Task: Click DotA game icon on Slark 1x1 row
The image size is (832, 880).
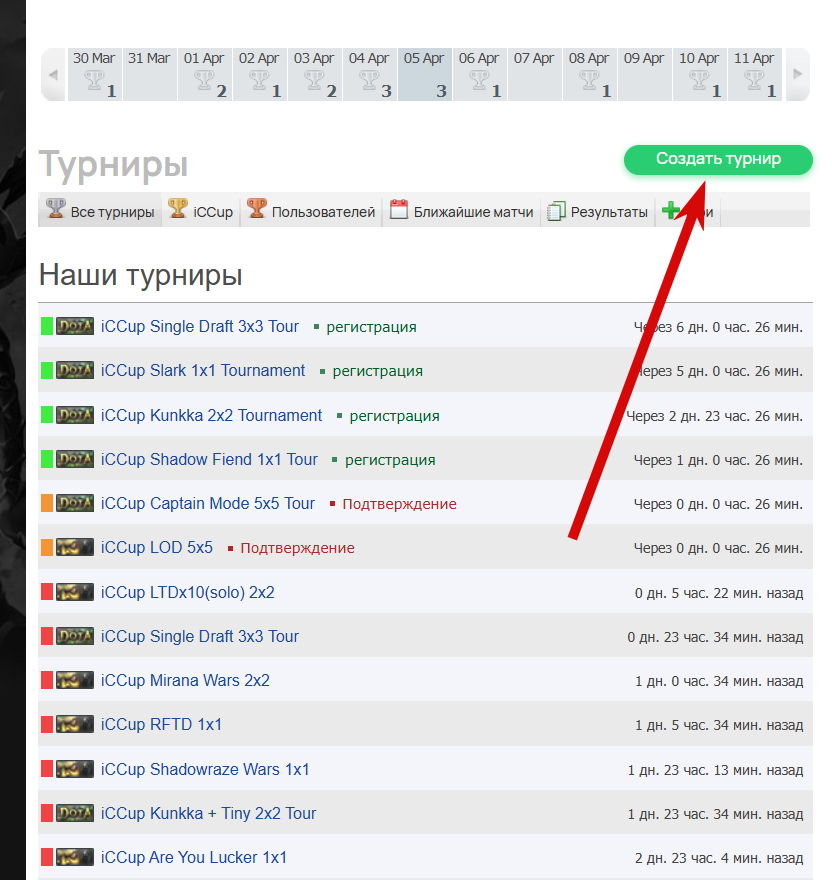Action: point(75,370)
